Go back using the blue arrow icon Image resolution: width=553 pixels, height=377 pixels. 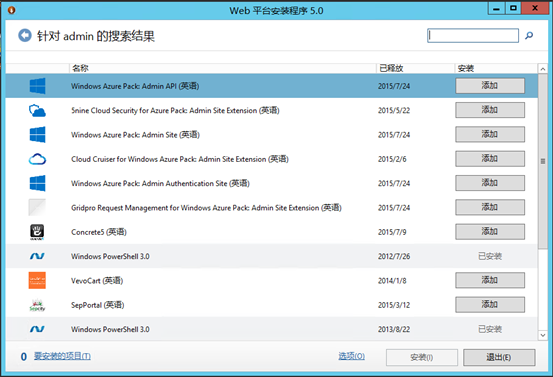[x=25, y=35]
